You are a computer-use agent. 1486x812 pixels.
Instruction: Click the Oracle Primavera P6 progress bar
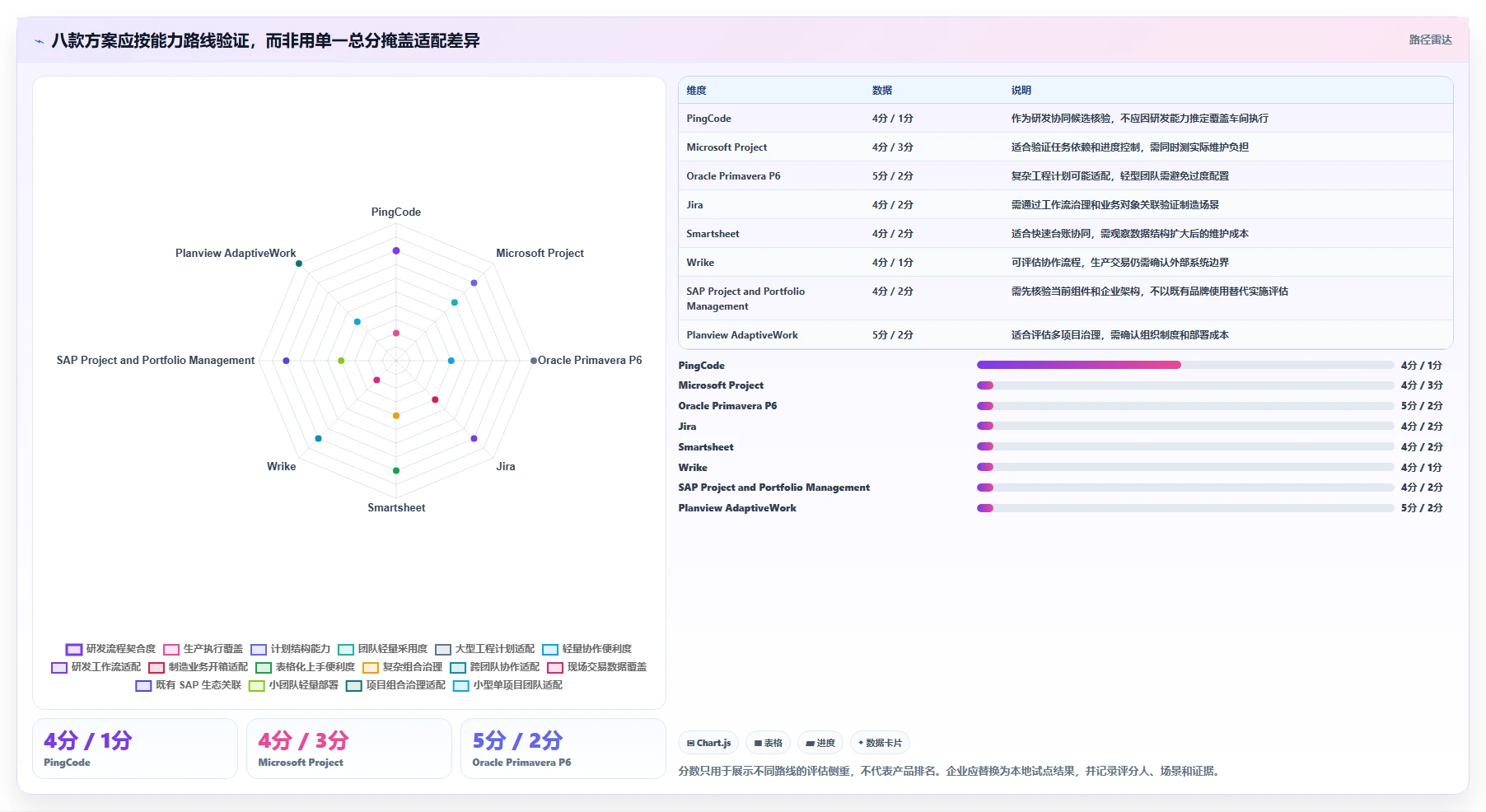(x=1185, y=406)
